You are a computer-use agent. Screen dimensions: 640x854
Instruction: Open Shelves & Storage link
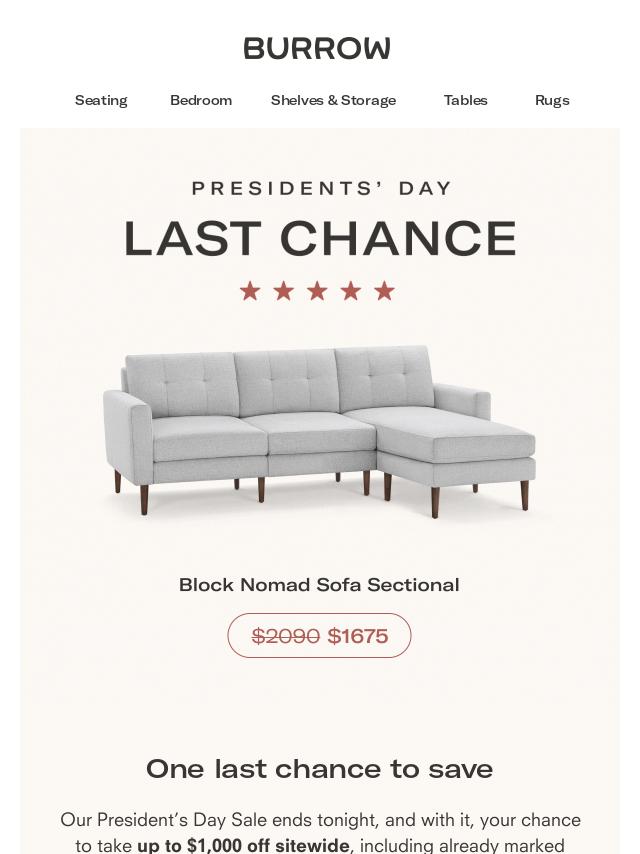coord(333,100)
